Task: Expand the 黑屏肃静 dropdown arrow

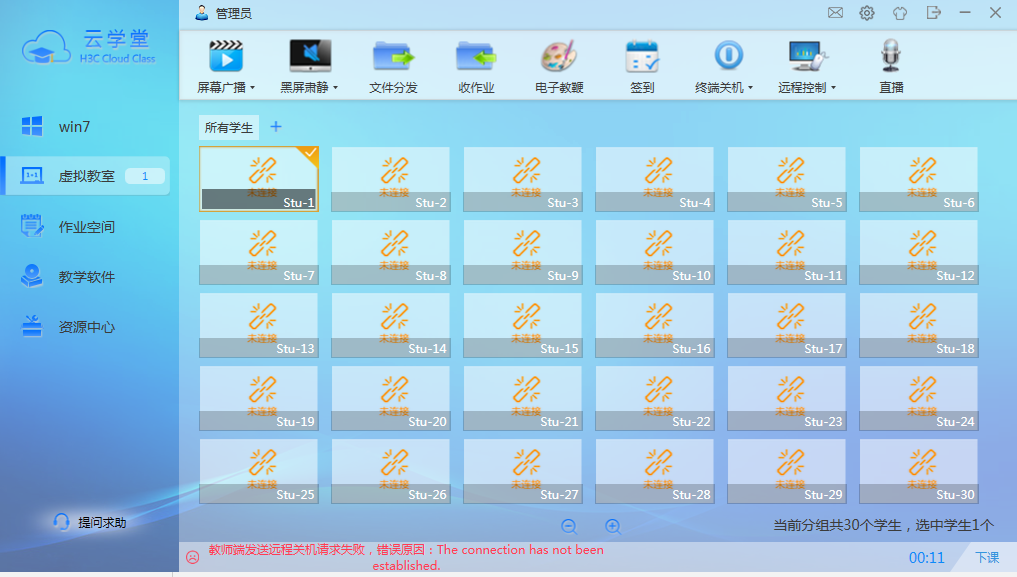Action: point(335,88)
